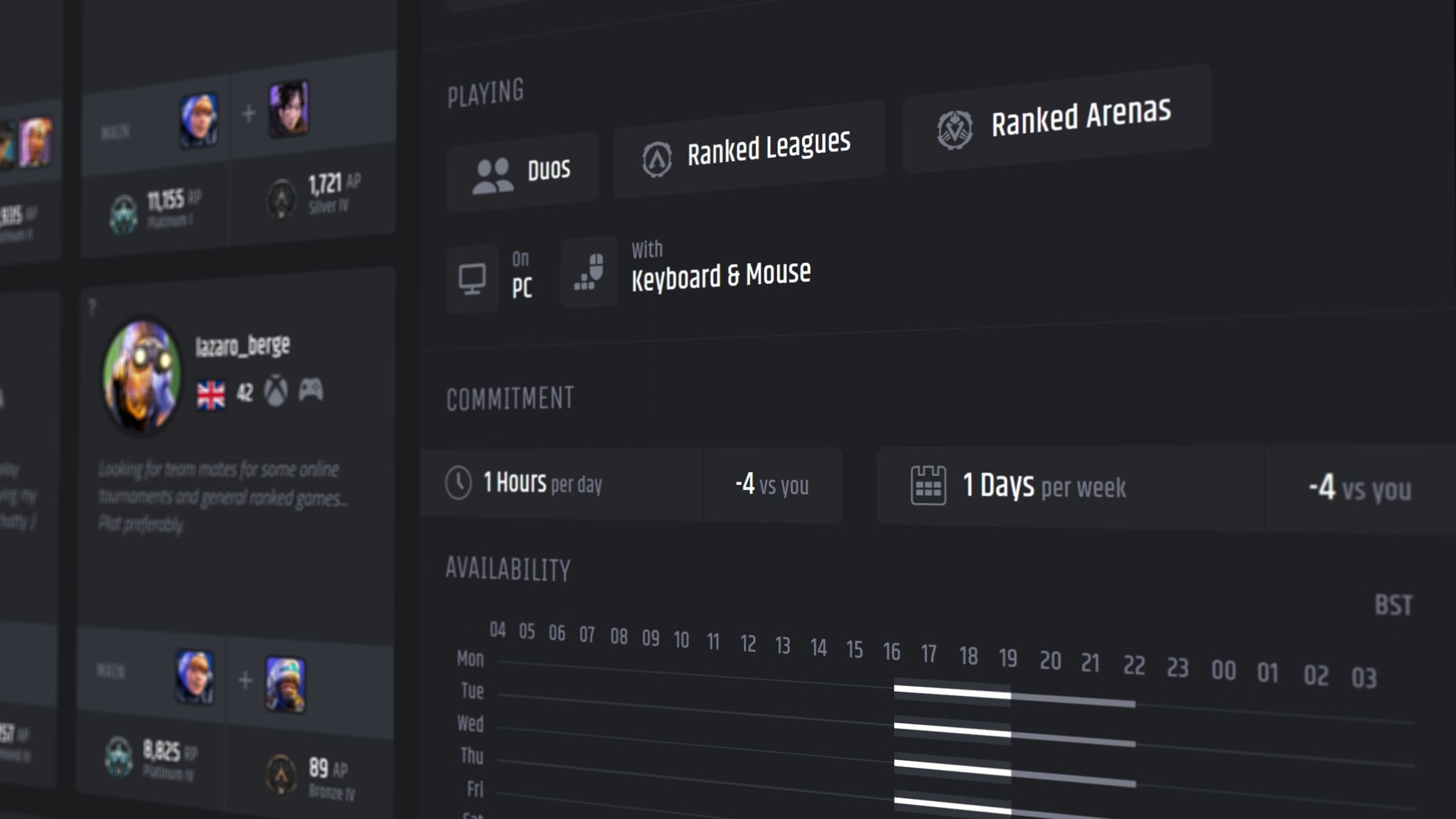Viewport: 1456px width, 819px height.
Task: Click Wednesday's availability bar
Action: [953, 730]
